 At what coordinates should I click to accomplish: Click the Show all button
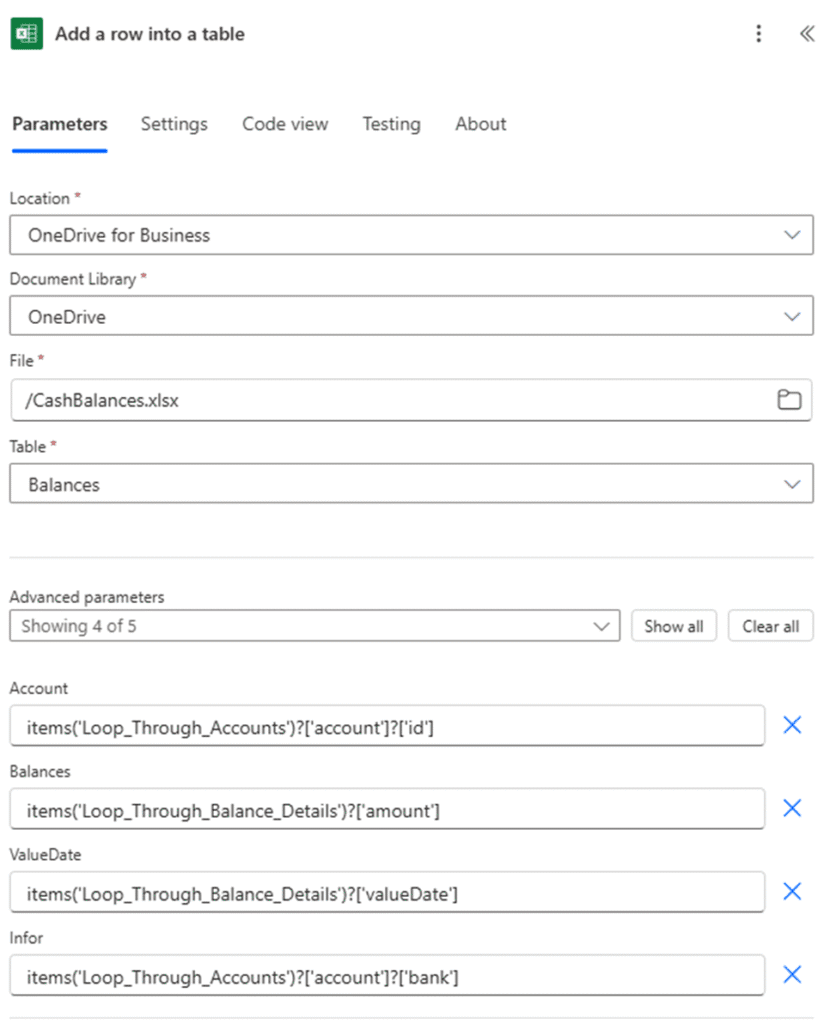pyautogui.click(x=673, y=626)
